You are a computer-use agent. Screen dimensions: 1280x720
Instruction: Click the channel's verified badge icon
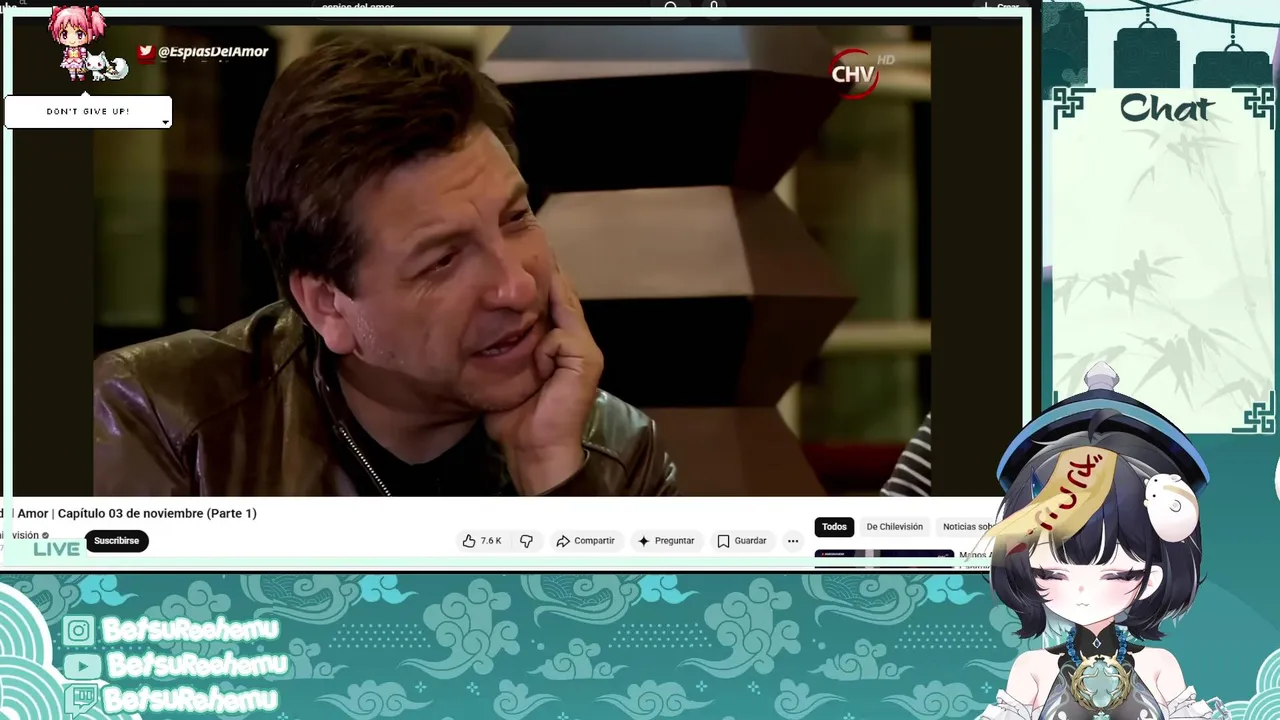45,536
